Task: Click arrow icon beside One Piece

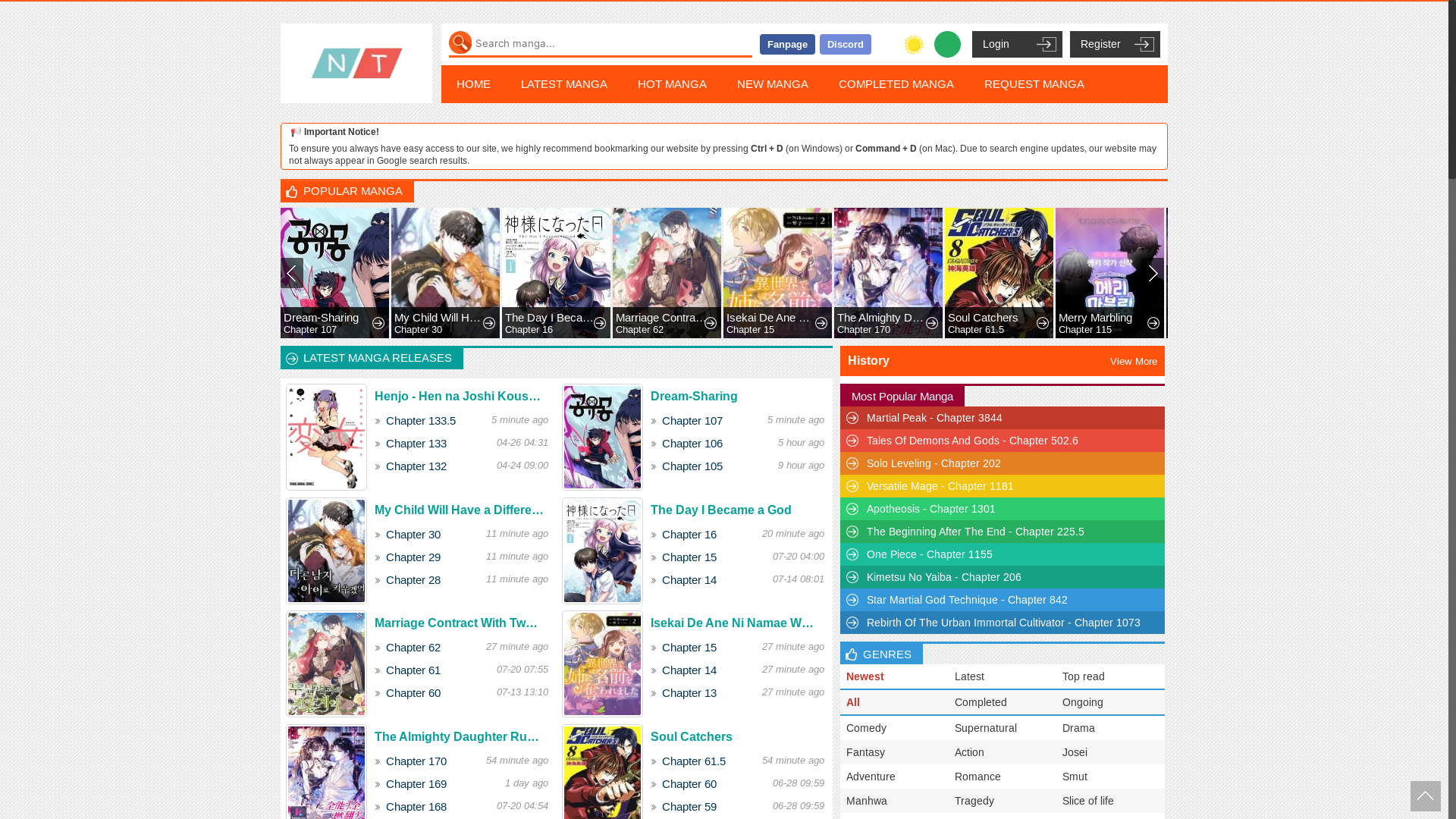Action: coord(852,554)
